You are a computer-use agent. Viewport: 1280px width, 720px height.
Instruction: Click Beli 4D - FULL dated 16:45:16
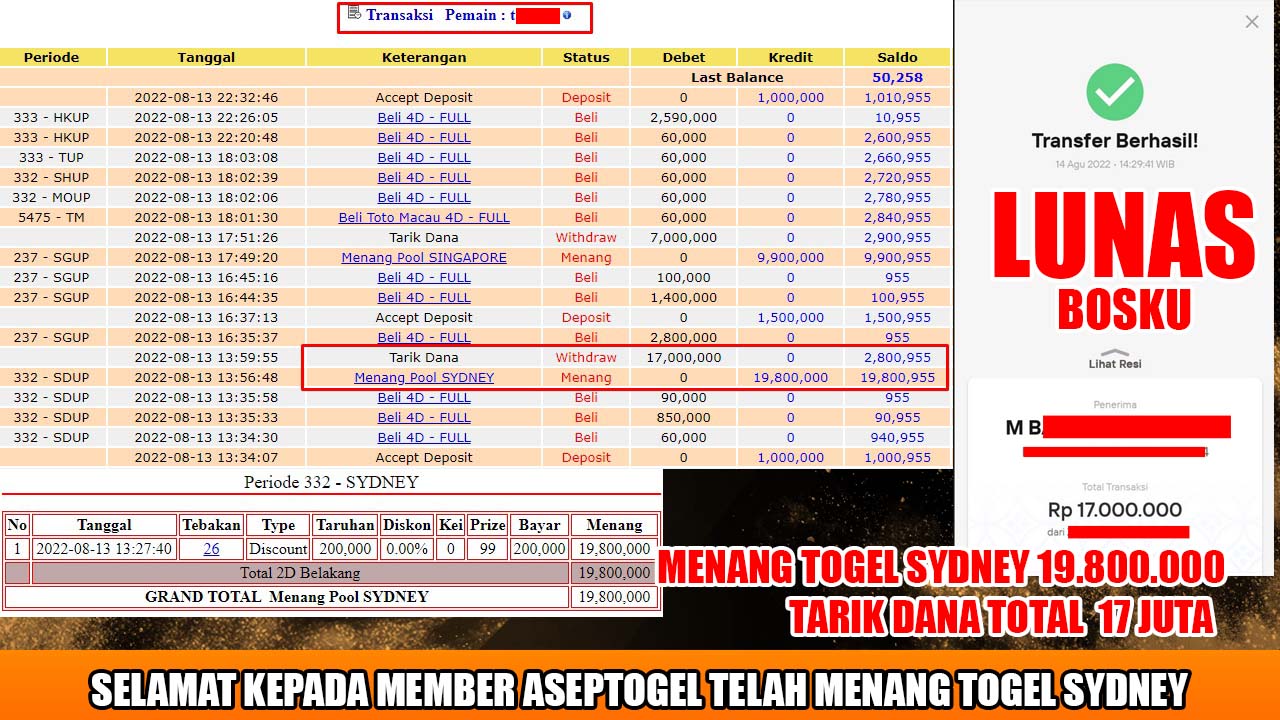pyautogui.click(x=424, y=277)
